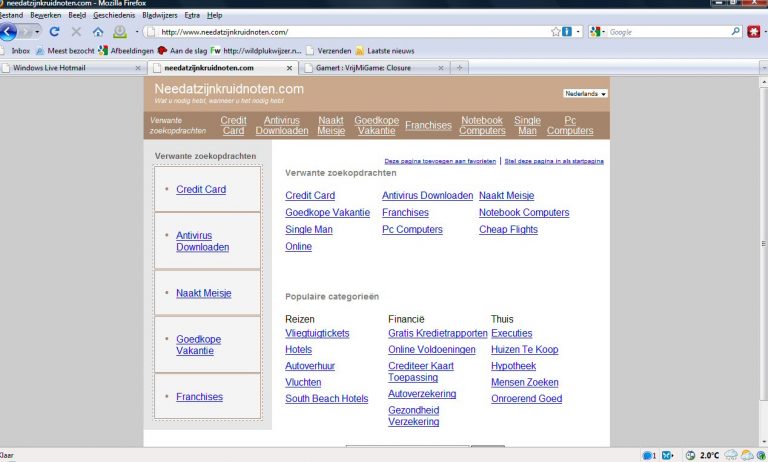Click the globe icon in status bar

pos(761,455)
